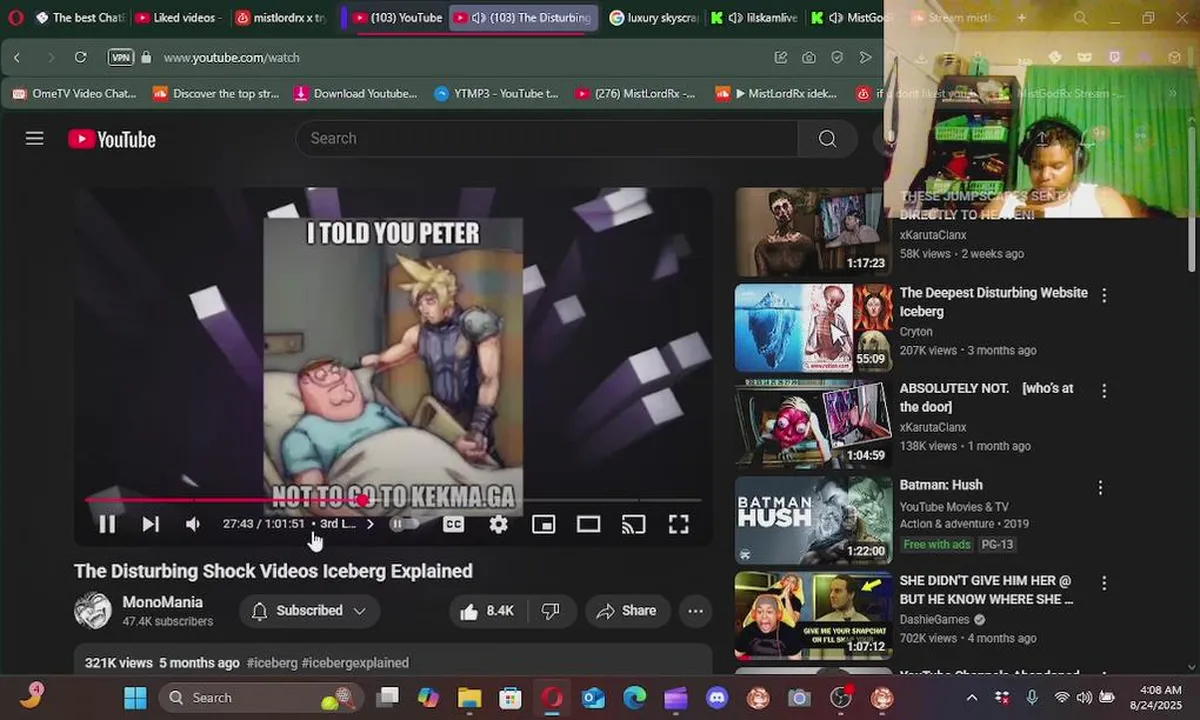Open the edit/pinboard icon in address bar

[x=780, y=57]
